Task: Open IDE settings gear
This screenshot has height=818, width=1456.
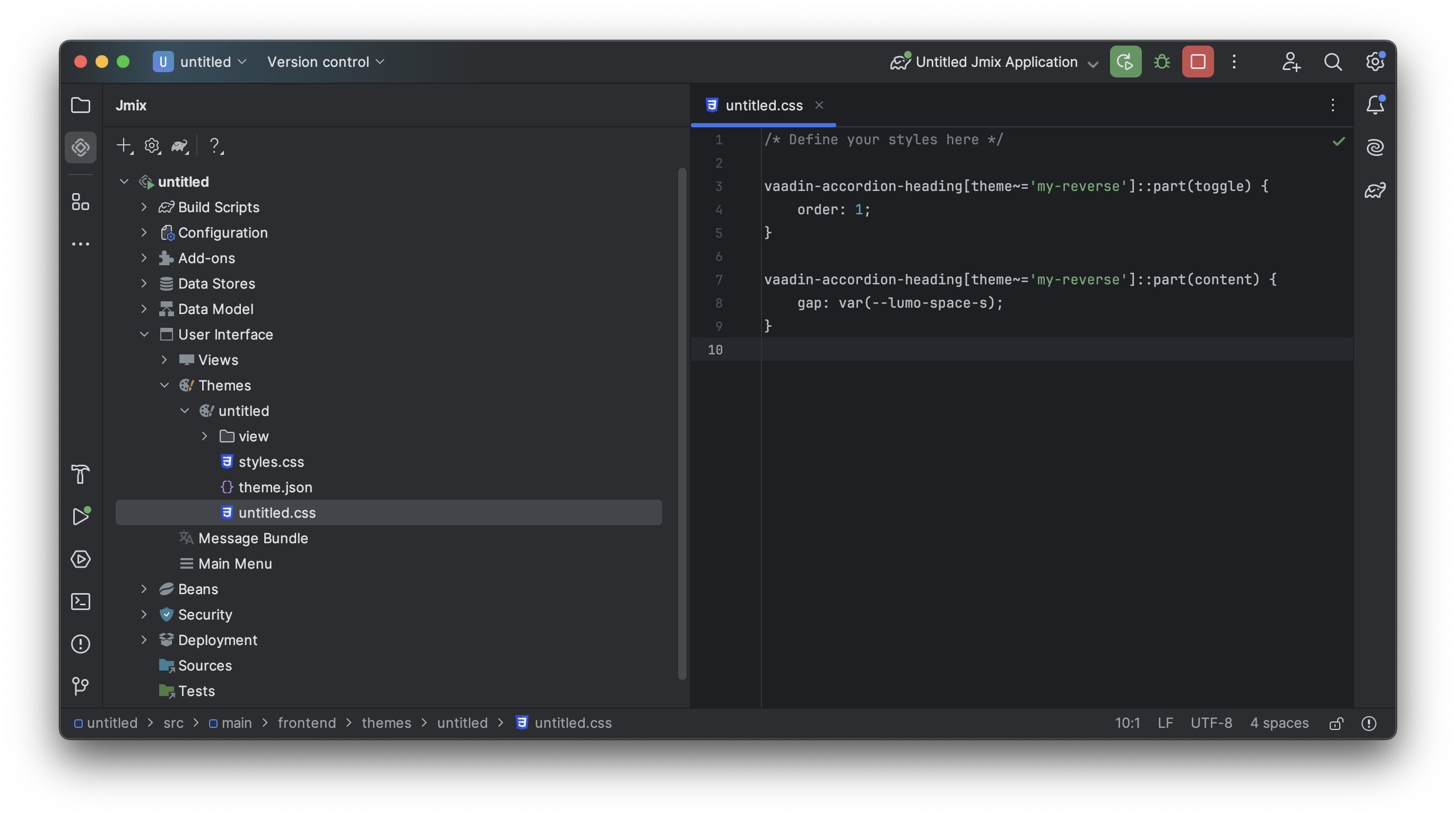Action: pyautogui.click(x=1375, y=62)
